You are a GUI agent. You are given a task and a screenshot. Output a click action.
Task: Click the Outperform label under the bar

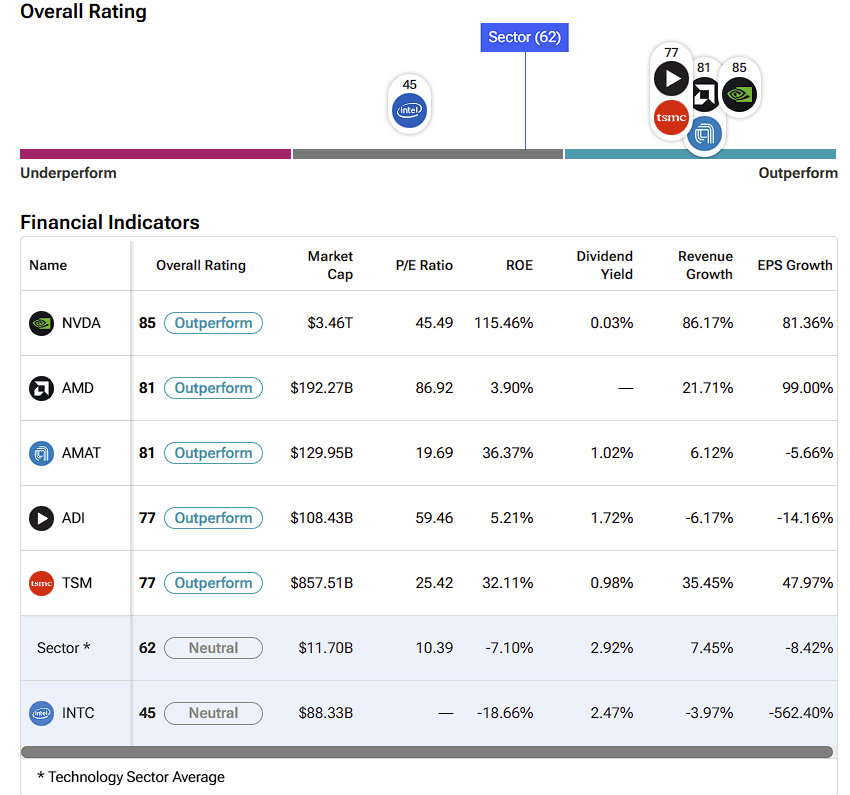[x=798, y=173]
